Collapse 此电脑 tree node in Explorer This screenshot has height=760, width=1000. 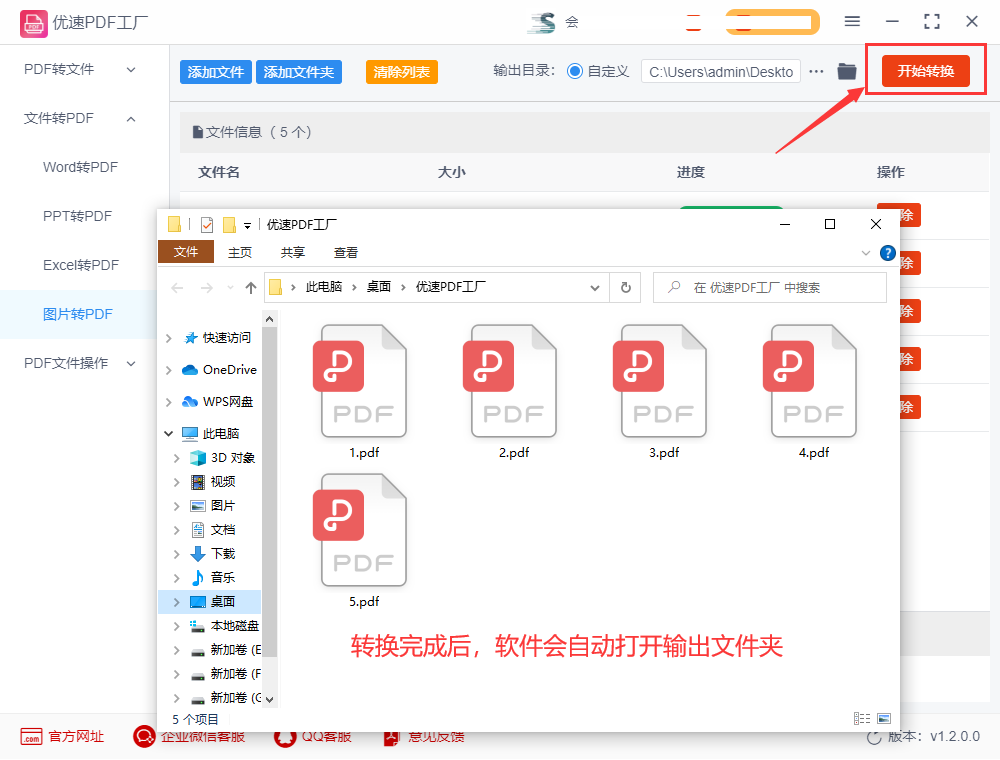click(x=168, y=434)
